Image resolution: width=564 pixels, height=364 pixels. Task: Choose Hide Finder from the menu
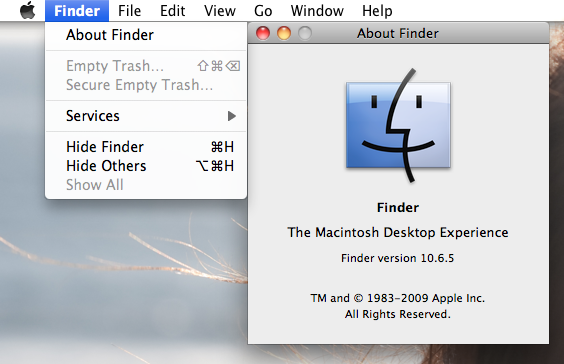(x=146, y=147)
